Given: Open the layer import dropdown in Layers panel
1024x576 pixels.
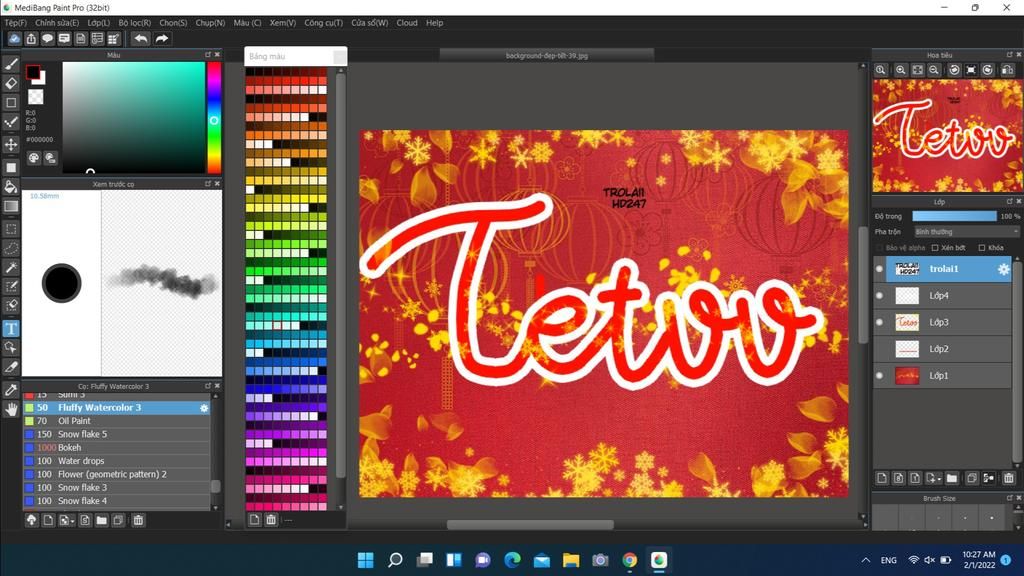Looking at the screenshot, I should (x=934, y=478).
